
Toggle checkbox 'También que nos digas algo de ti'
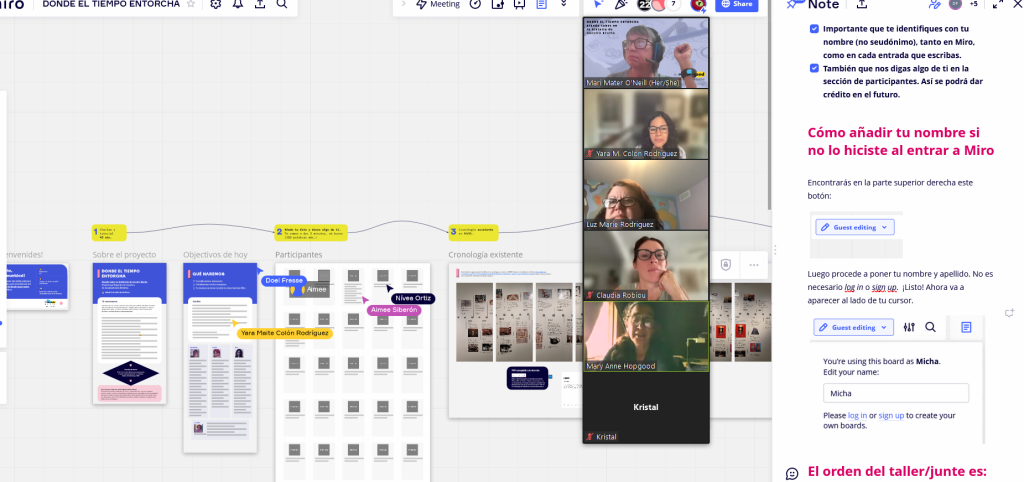click(814, 68)
